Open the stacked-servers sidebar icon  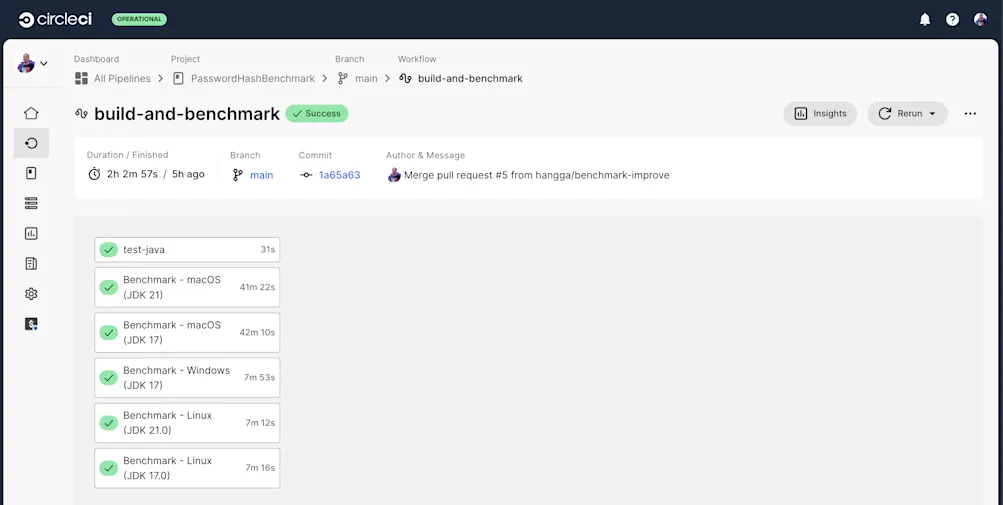(x=31, y=204)
